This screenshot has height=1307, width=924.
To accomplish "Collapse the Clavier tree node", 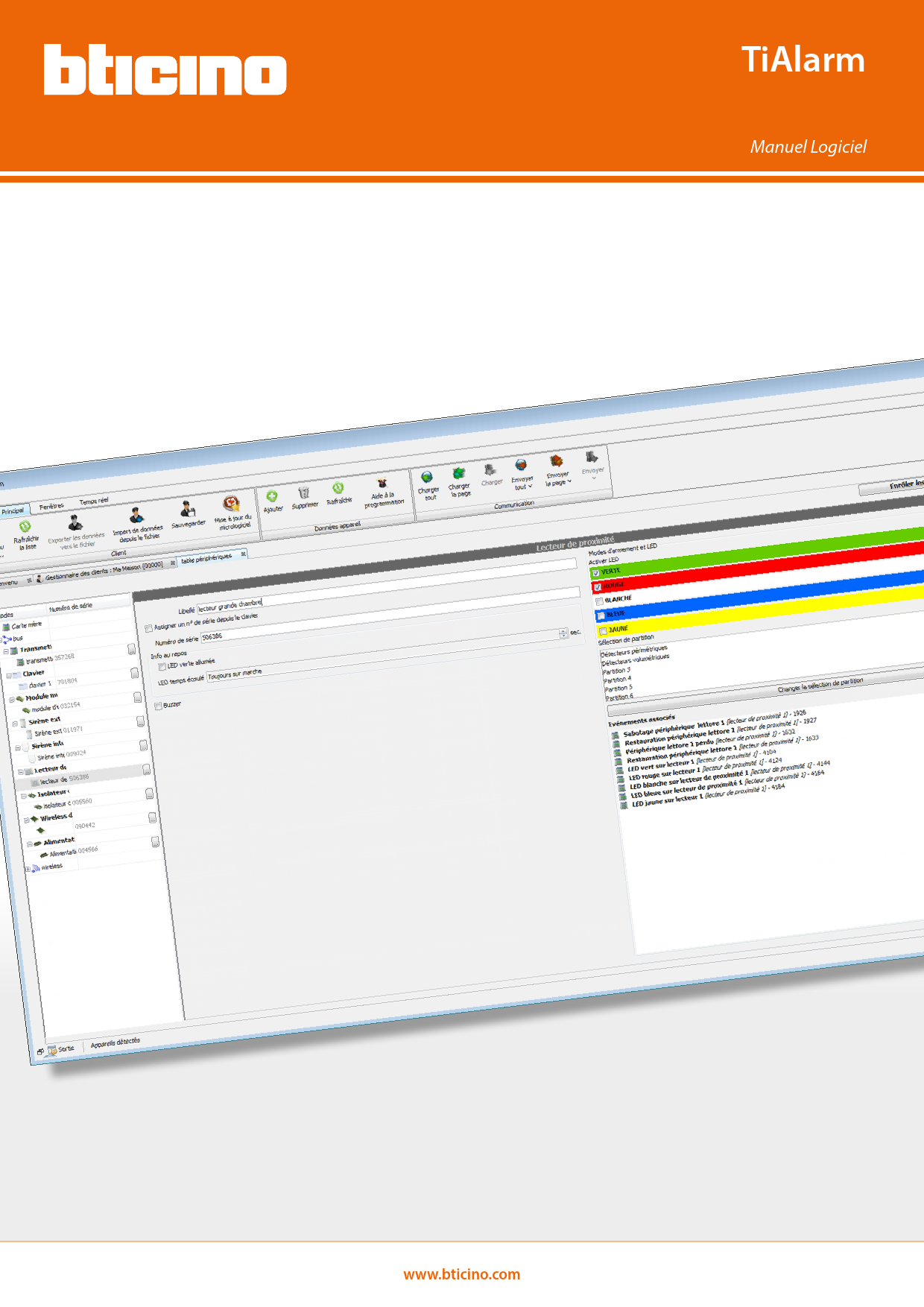I will [x=9, y=676].
